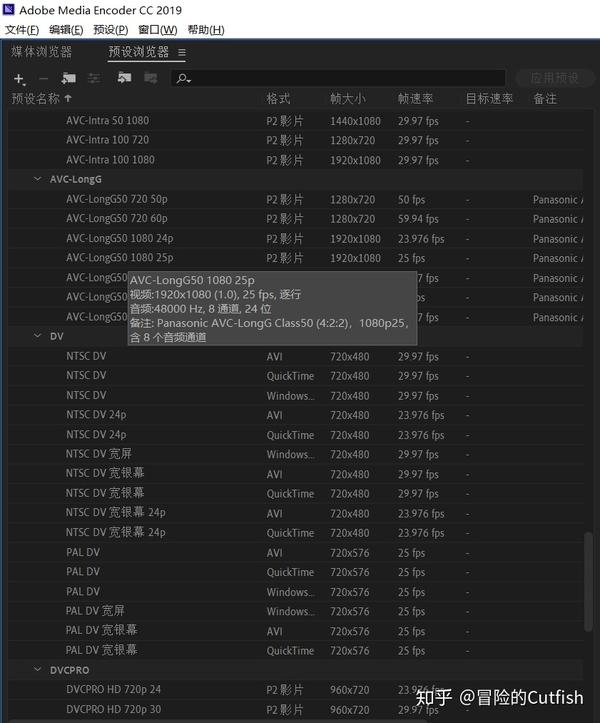Open the 帮助(H) menu
Image resolution: width=600 pixels, height=723 pixels.
206,30
